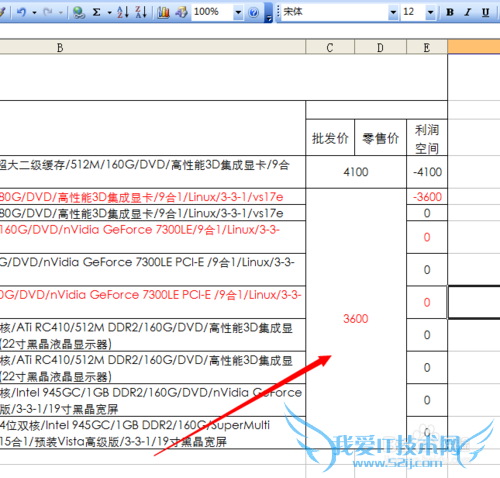Open the font size dropdown arrow
This screenshot has width=500, height=478.
click(431, 13)
